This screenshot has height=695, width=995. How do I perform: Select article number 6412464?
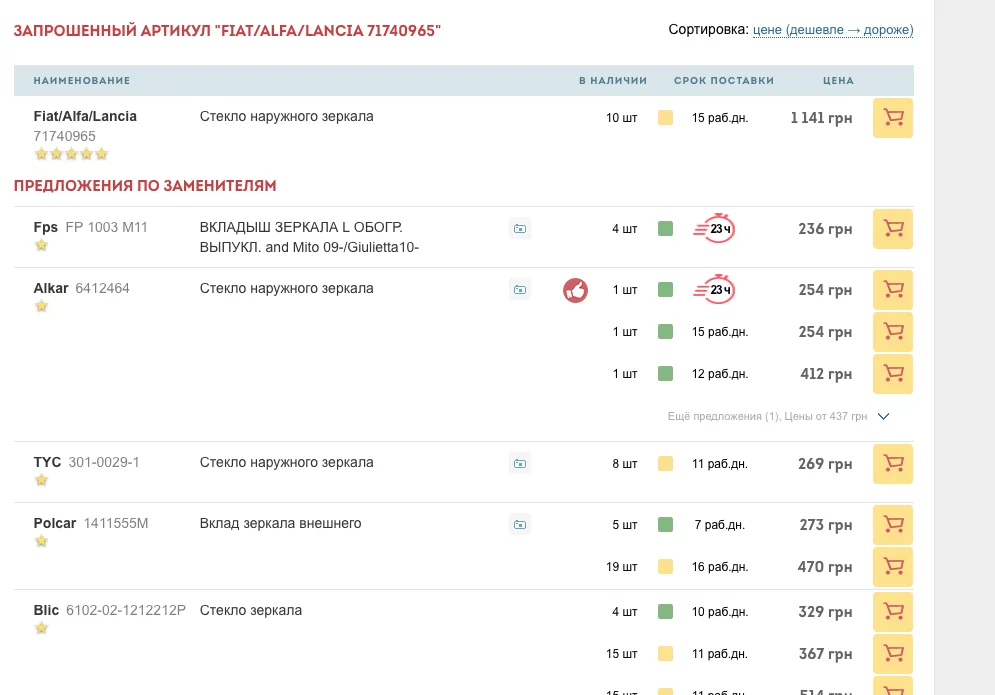click(102, 288)
